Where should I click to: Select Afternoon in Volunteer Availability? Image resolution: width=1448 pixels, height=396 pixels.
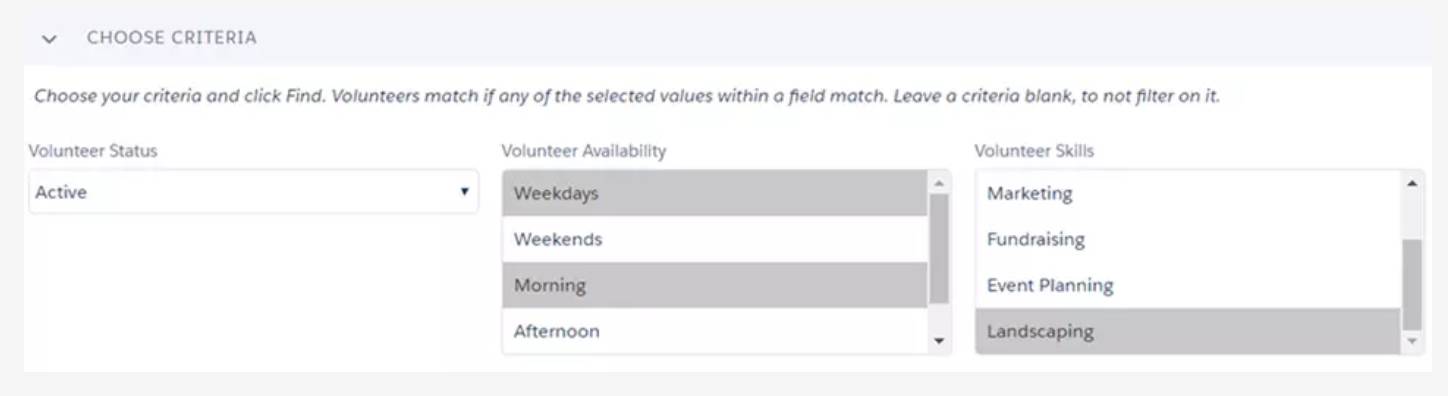[x=715, y=331]
